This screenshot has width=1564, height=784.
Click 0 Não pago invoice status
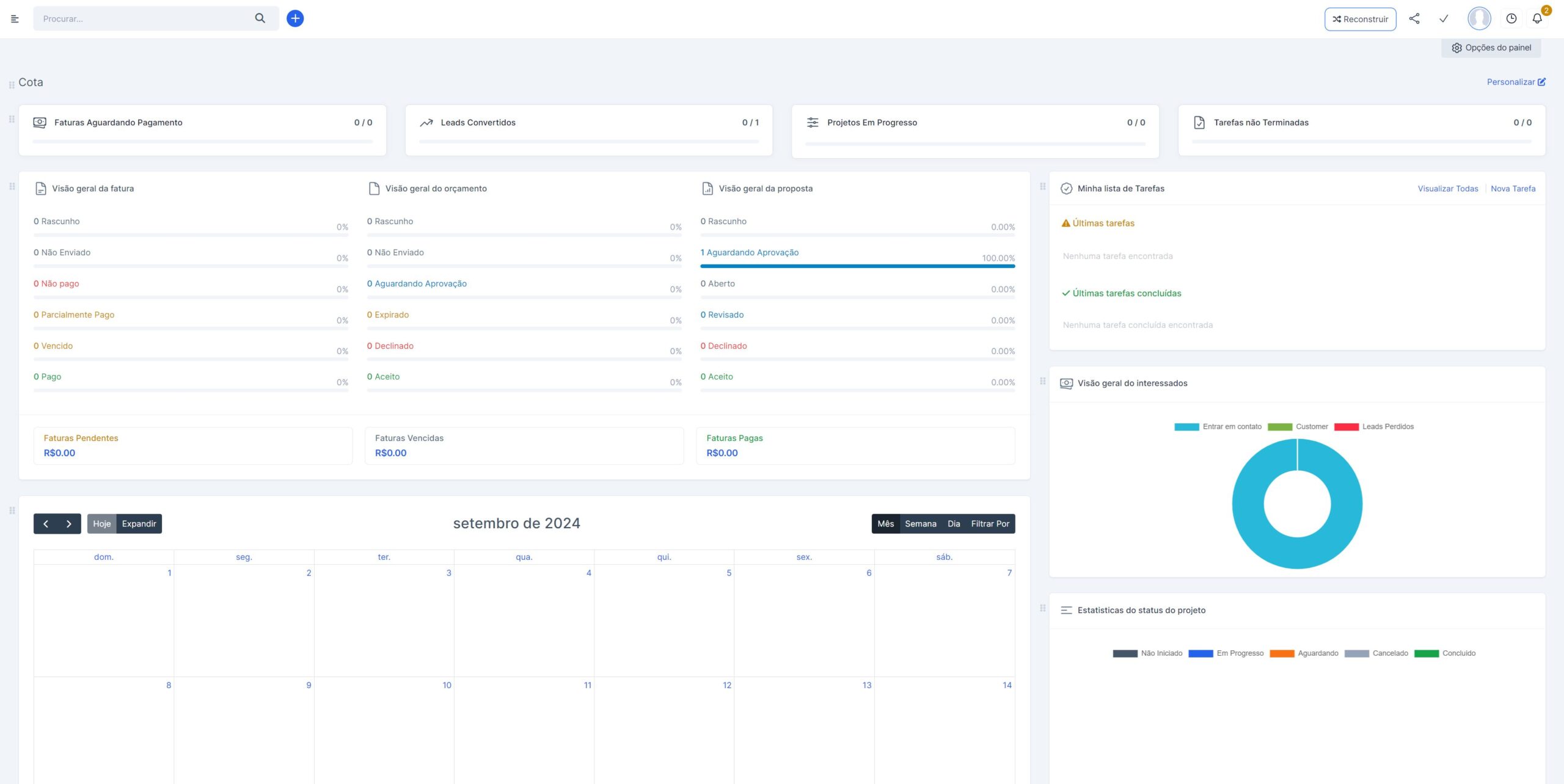(56, 283)
